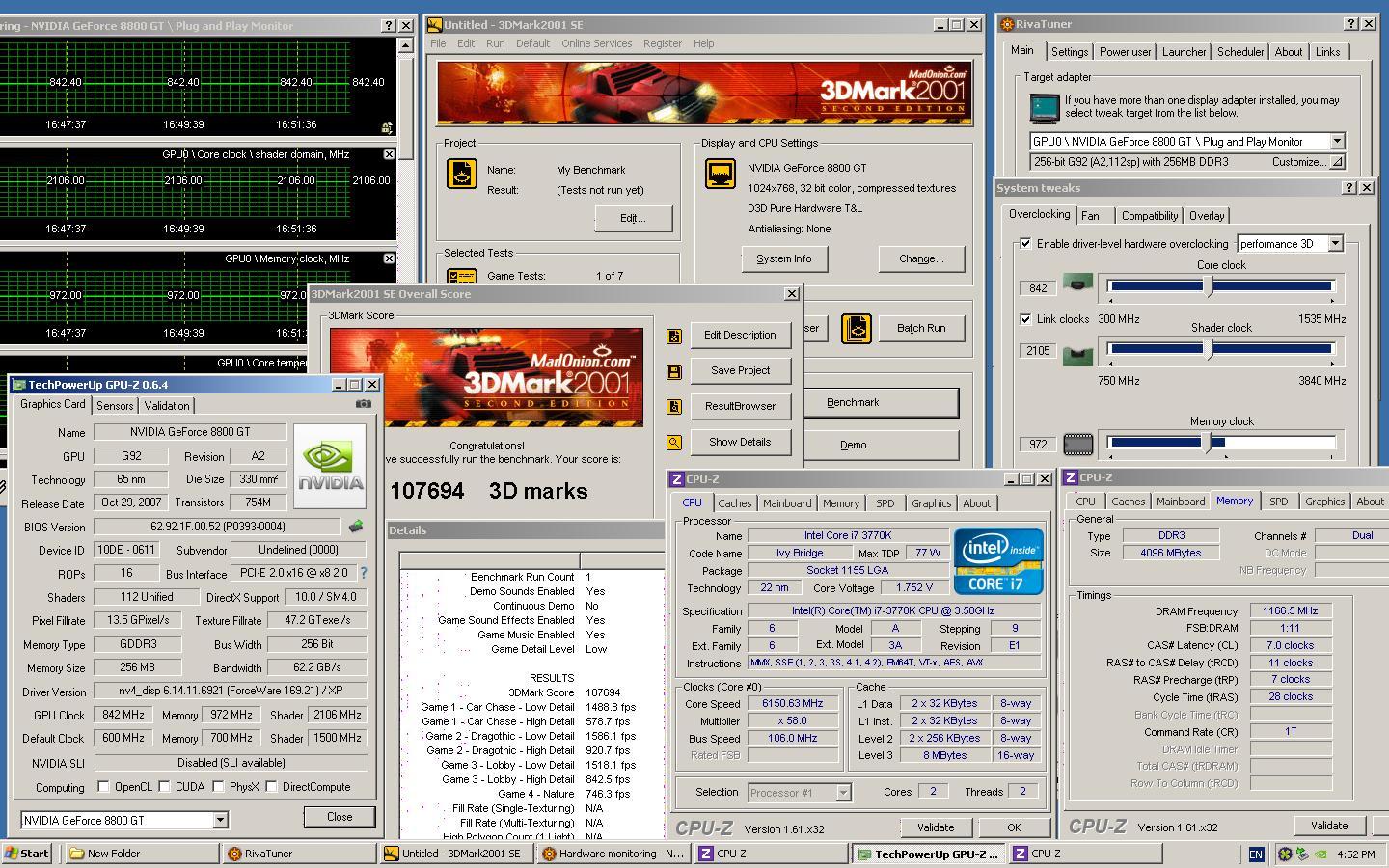Click the NVIDIA logo in GPU-Z
This screenshot has width=1389, height=868.
(x=330, y=467)
